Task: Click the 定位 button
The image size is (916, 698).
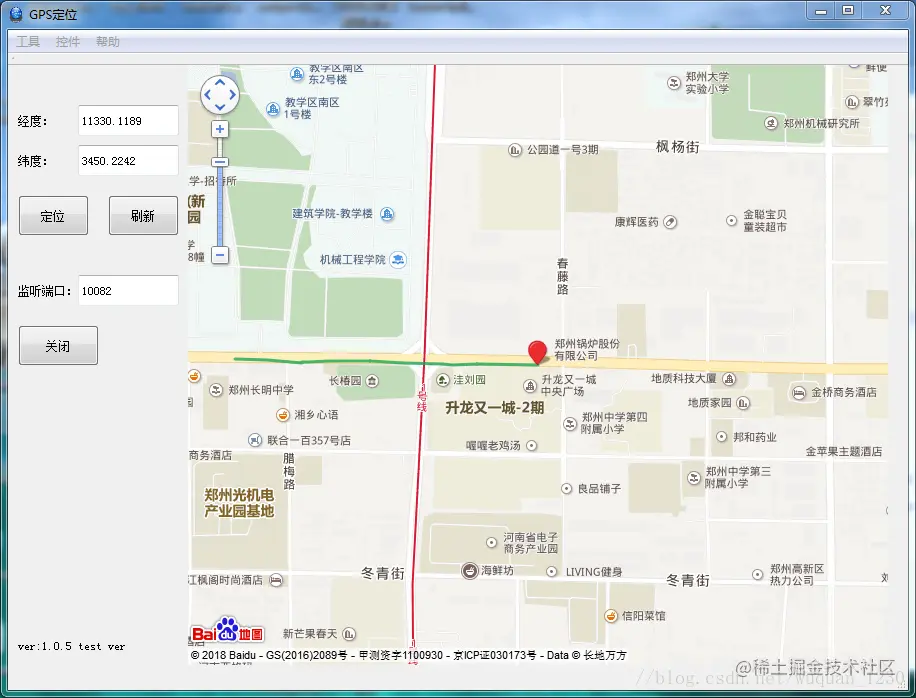Action: (x=53, y=216)
